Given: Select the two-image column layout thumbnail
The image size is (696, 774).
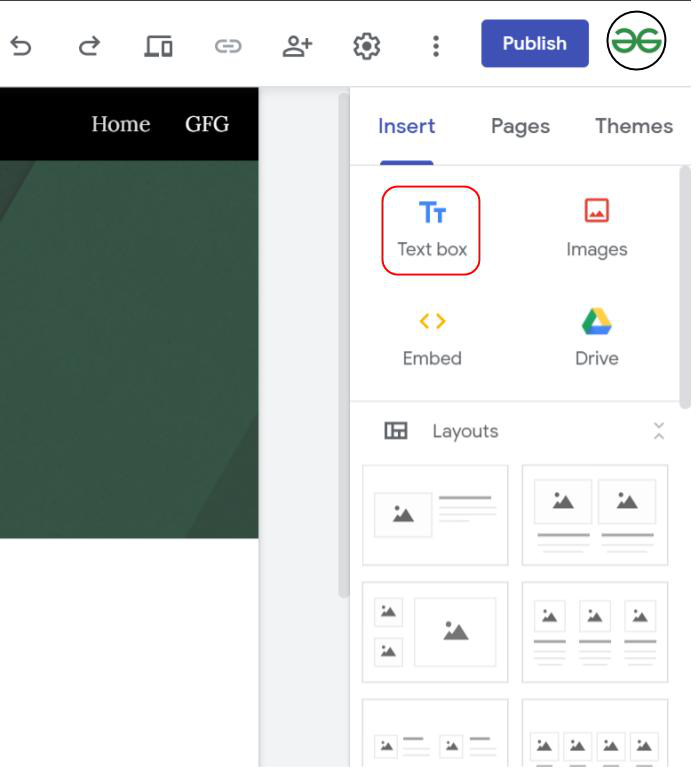Looking at the screenshot, I should click(595, 515).
